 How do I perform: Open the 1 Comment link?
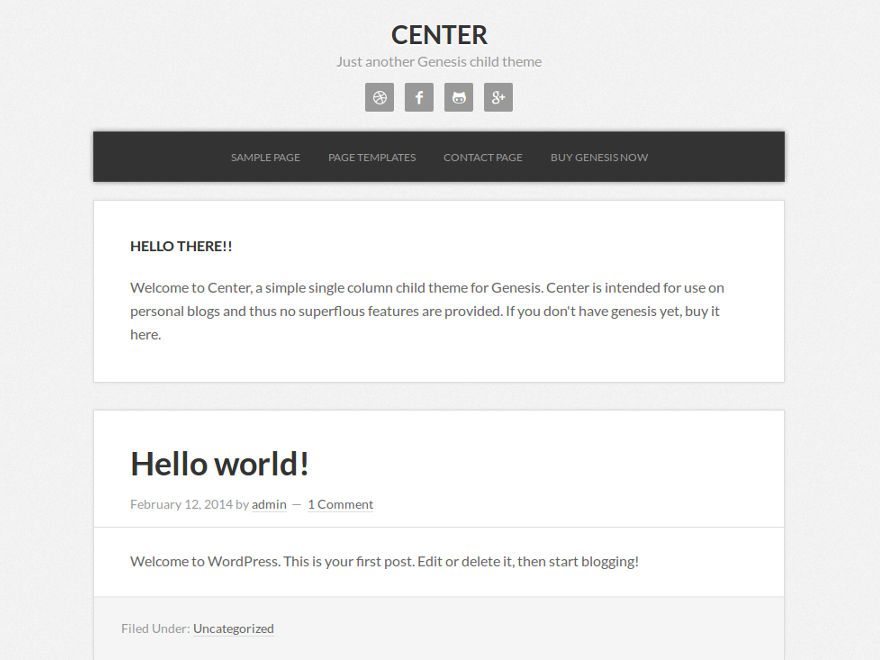point(340,505)
